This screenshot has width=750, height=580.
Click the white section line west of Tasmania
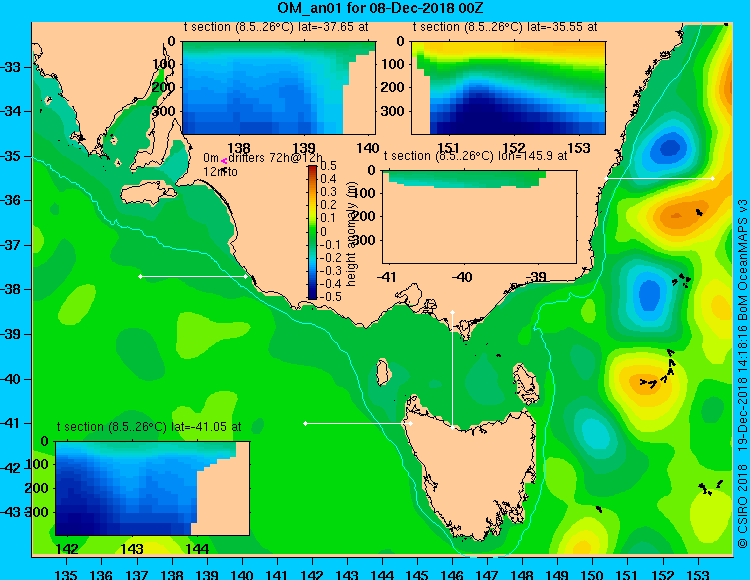pos(358,423)
